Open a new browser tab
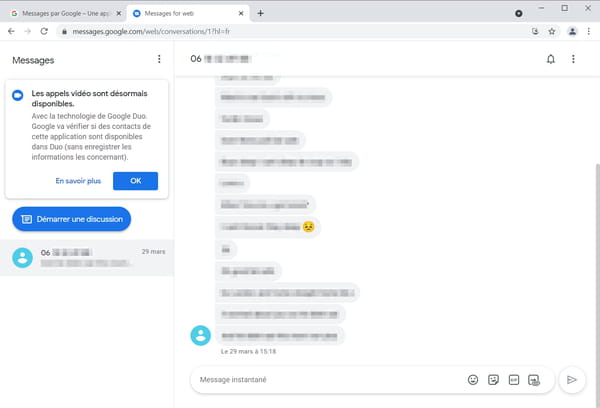The width and height of the screenshot is (600, 408). point(260,13)
